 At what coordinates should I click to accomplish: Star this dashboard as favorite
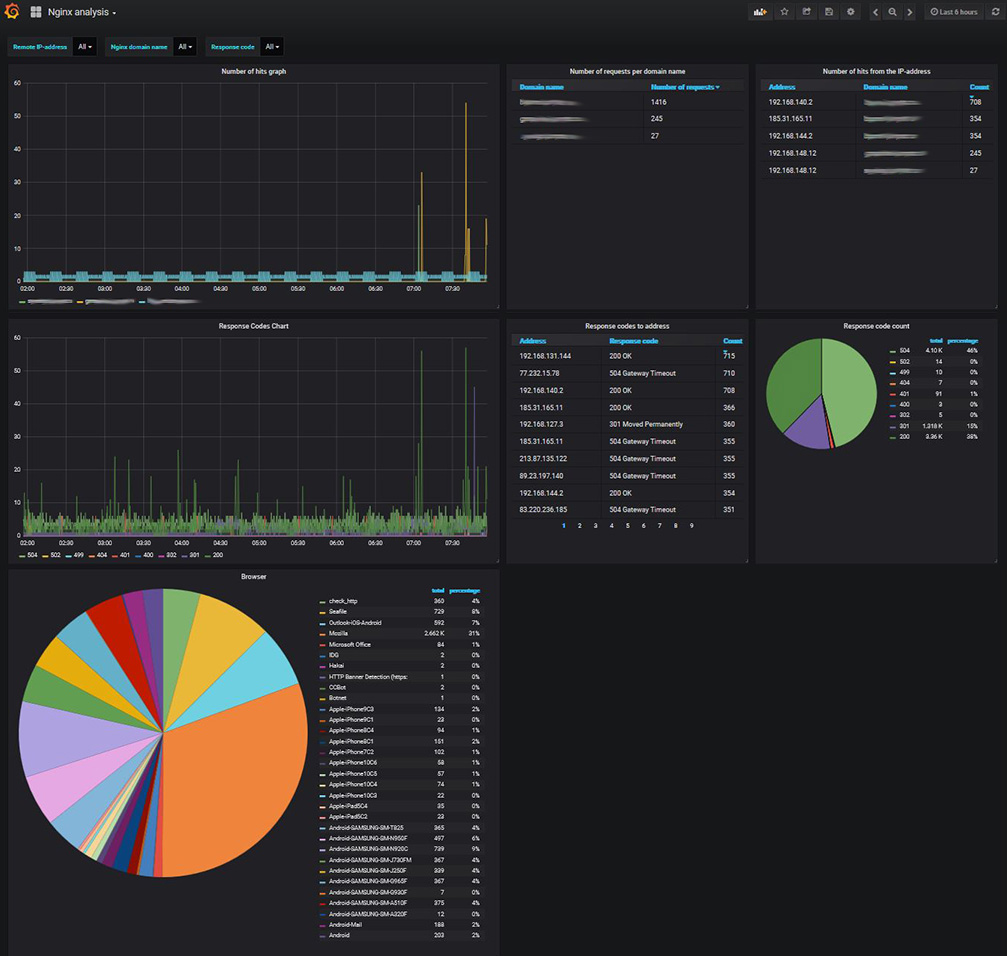point(785,12)
